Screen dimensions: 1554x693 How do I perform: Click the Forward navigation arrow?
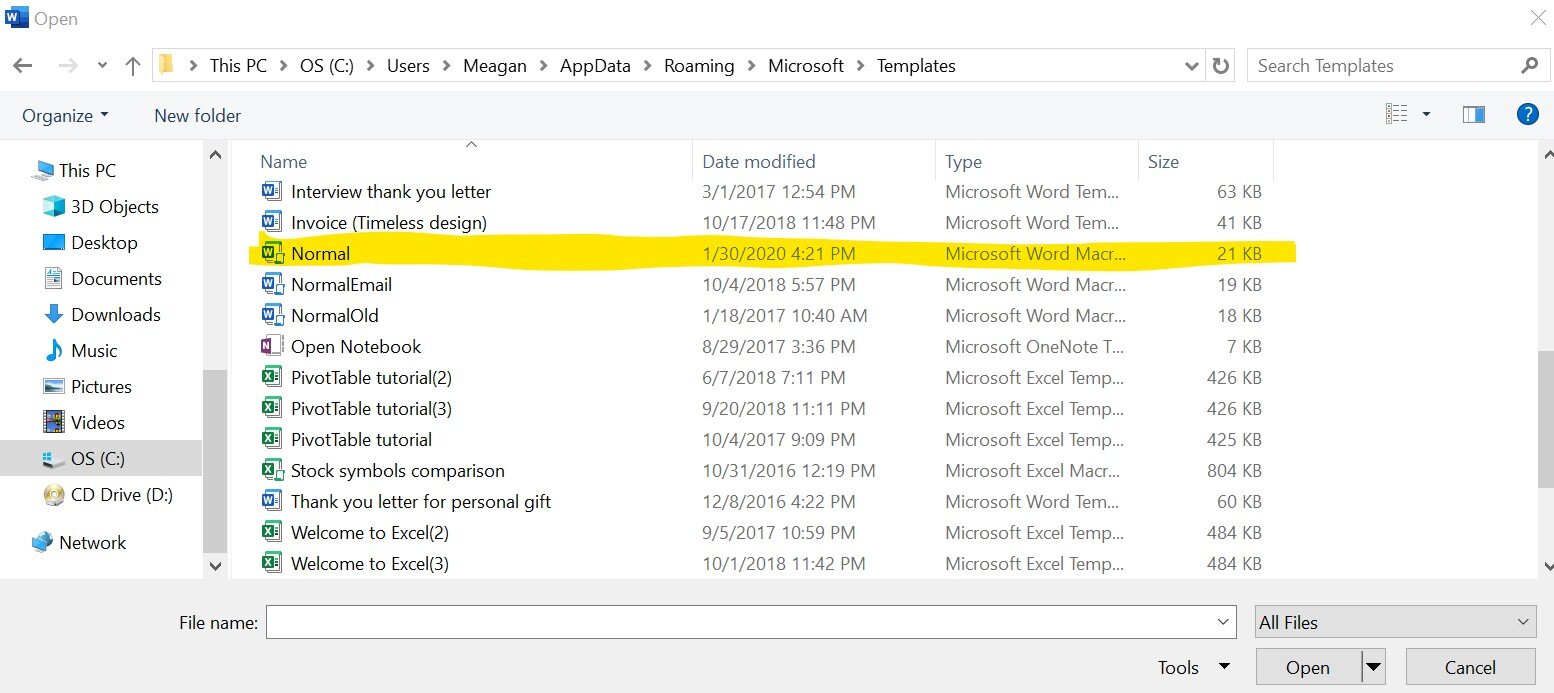pyautogui.click(x=68, y=66)
